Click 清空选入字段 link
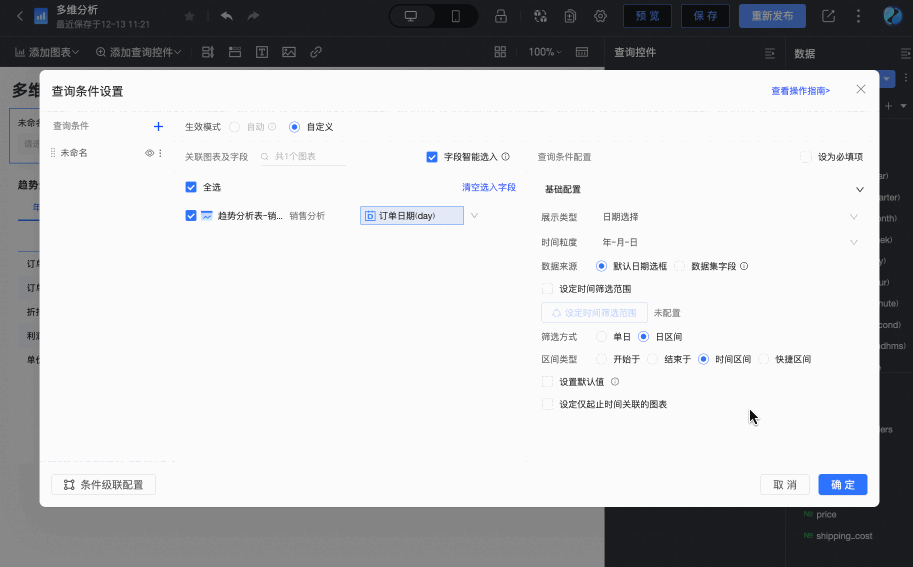The width and height of the screenshot is (913, 567). [489, 187]
